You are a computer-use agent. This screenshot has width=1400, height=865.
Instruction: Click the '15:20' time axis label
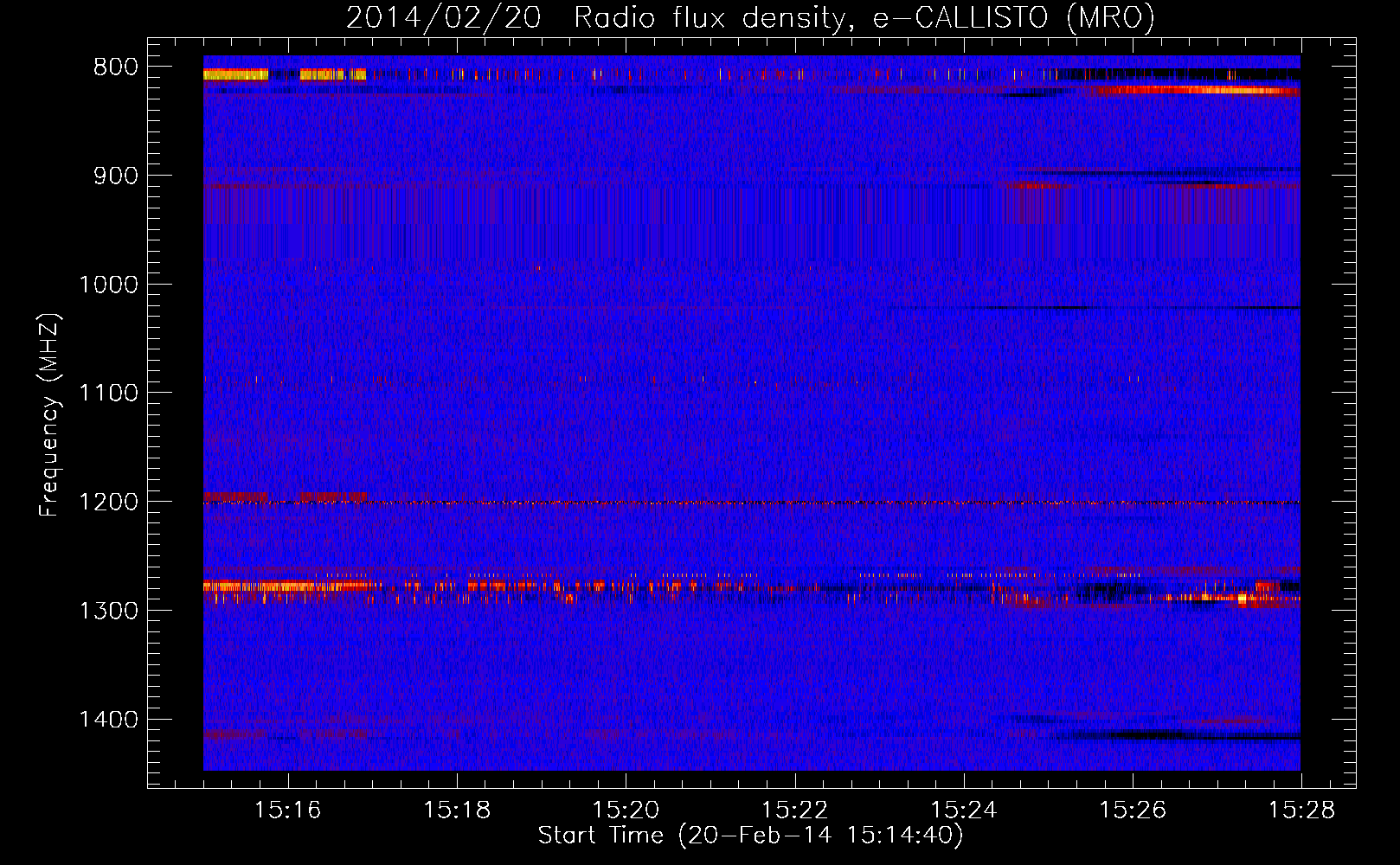coord(626,810)
